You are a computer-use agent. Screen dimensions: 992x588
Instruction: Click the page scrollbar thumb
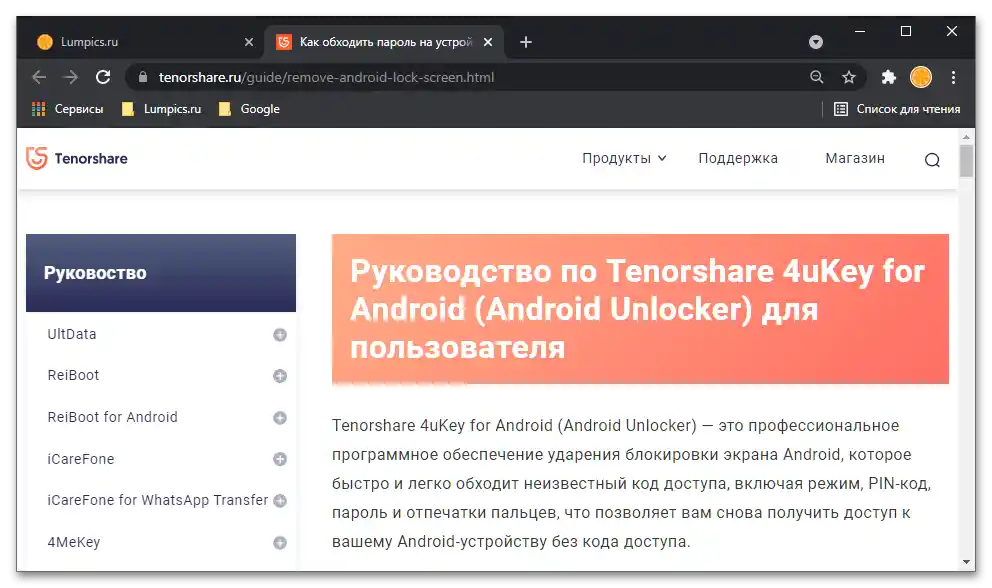tap(966, 161)
